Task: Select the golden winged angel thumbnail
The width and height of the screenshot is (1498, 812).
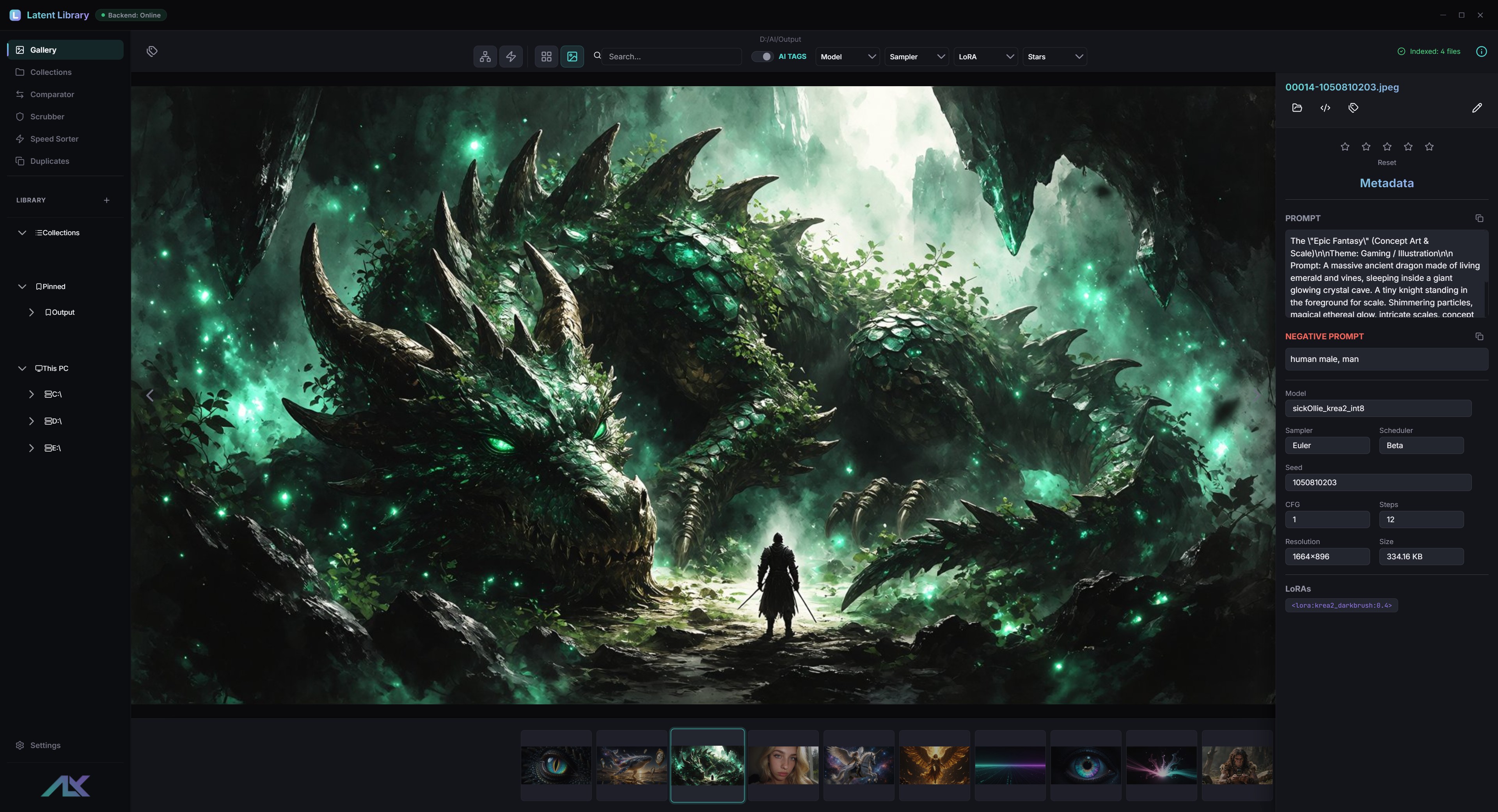Action: point(935,766)
